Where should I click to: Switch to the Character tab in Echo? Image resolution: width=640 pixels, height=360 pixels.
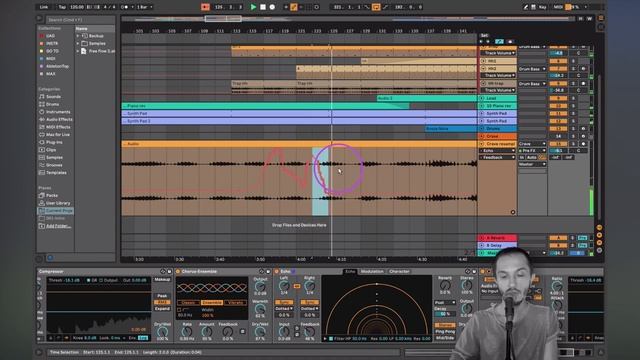(x=399, y=271)
